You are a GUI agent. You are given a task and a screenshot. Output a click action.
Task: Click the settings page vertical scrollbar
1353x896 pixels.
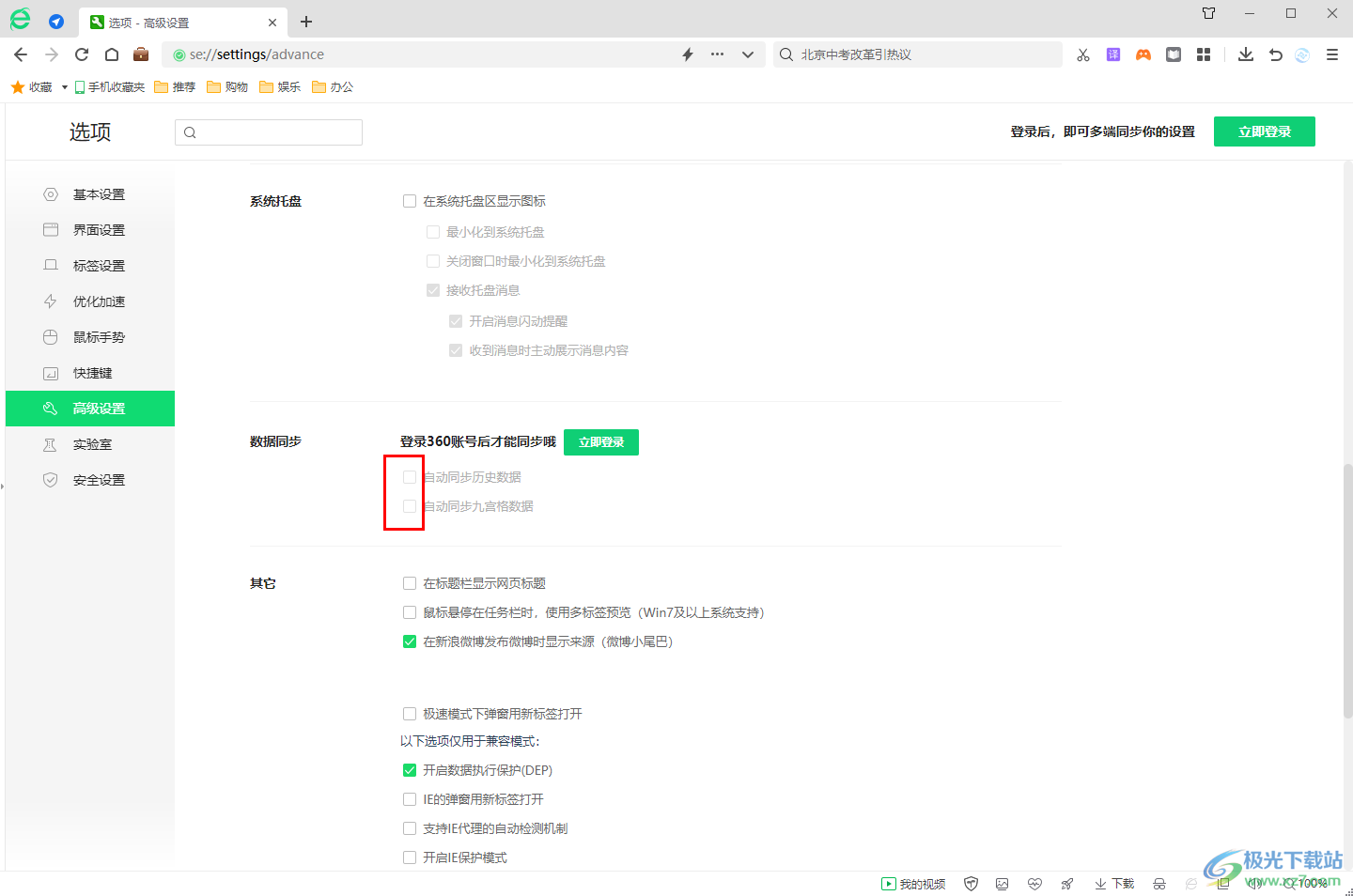(x=1347, y=592)
